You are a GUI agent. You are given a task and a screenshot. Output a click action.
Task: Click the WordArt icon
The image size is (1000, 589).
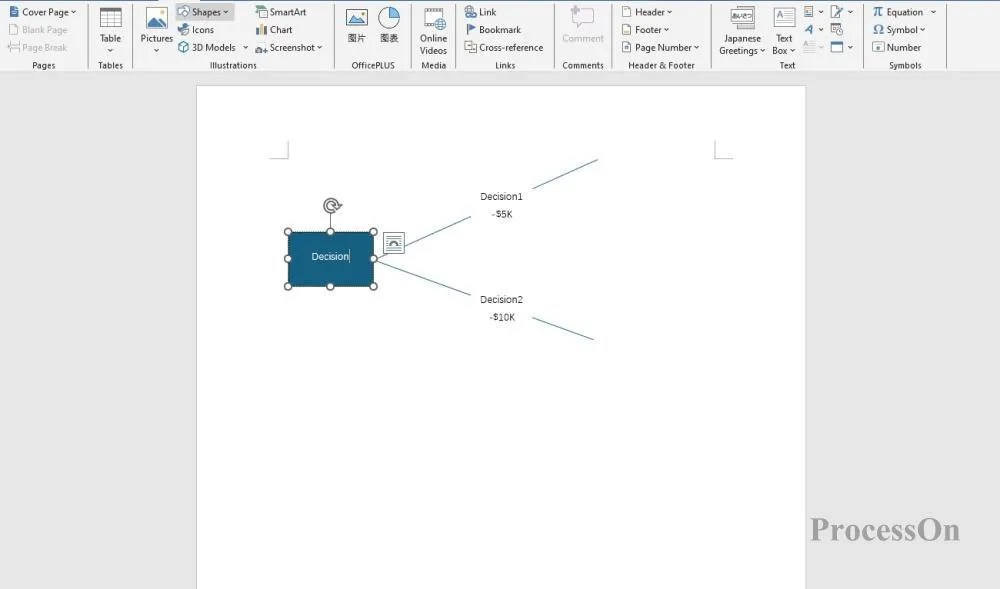point(809,29)
